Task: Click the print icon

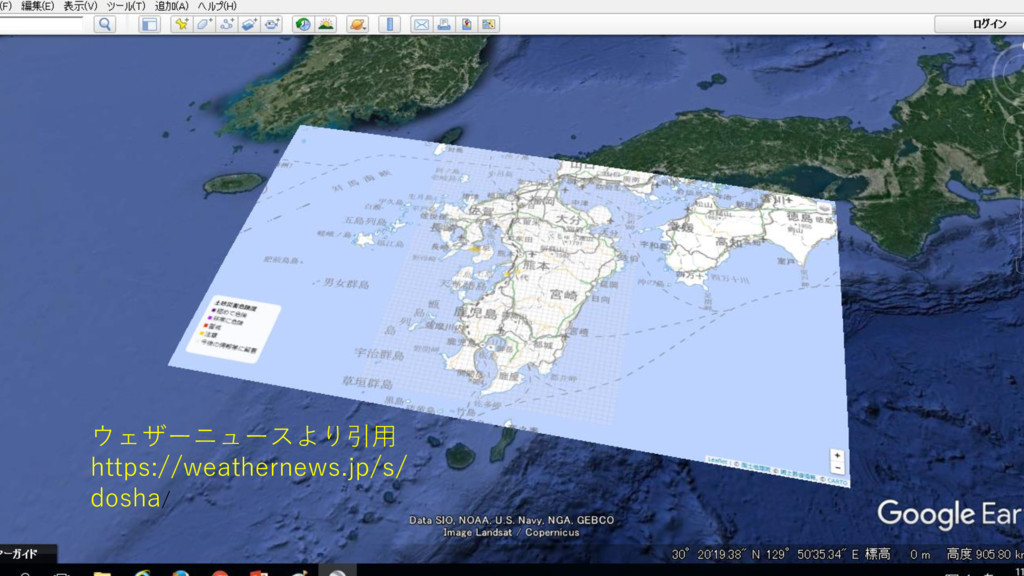Action: (x=444, y=25)
